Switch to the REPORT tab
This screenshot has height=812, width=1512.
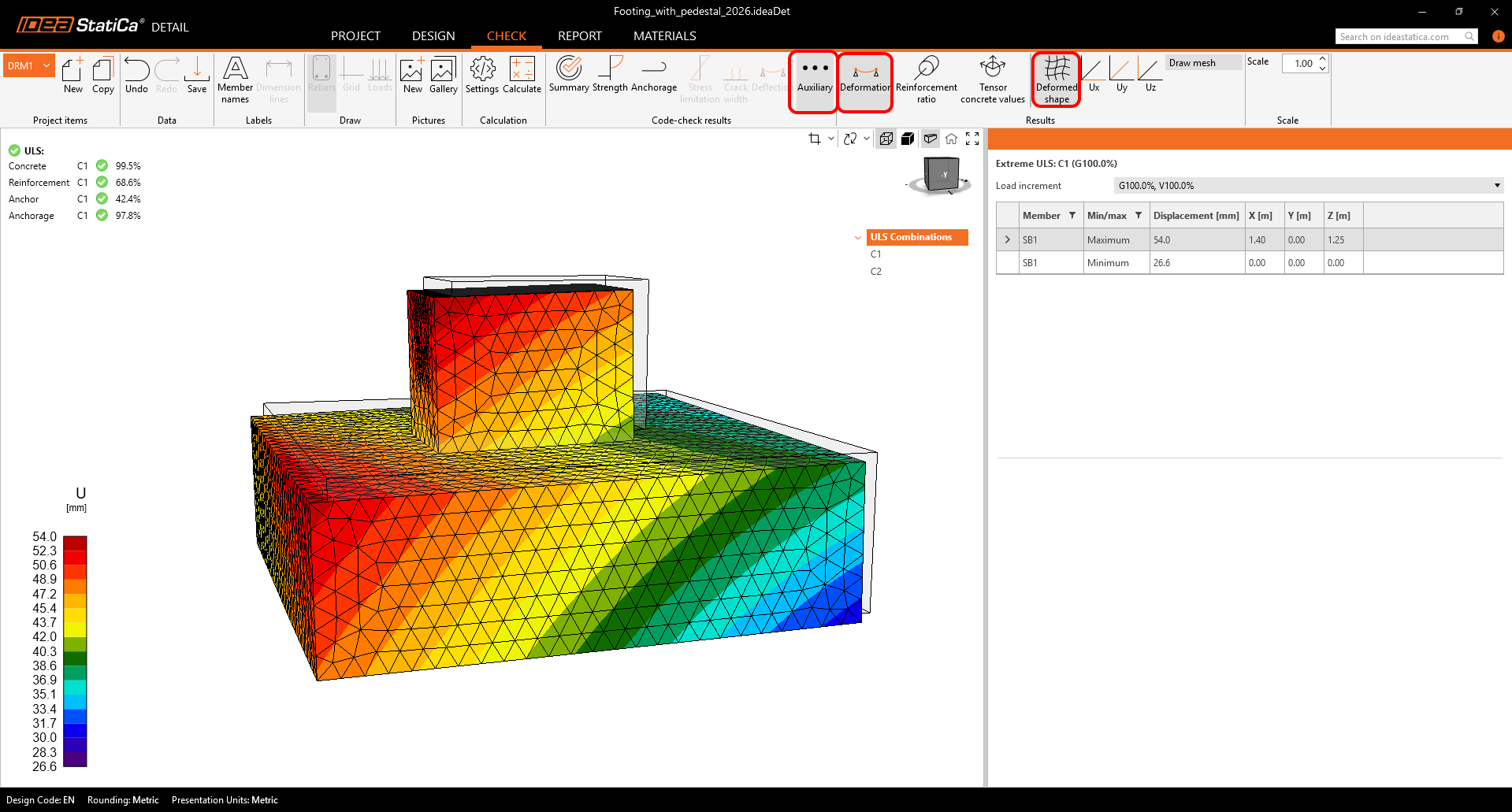(x=579, y=36)
